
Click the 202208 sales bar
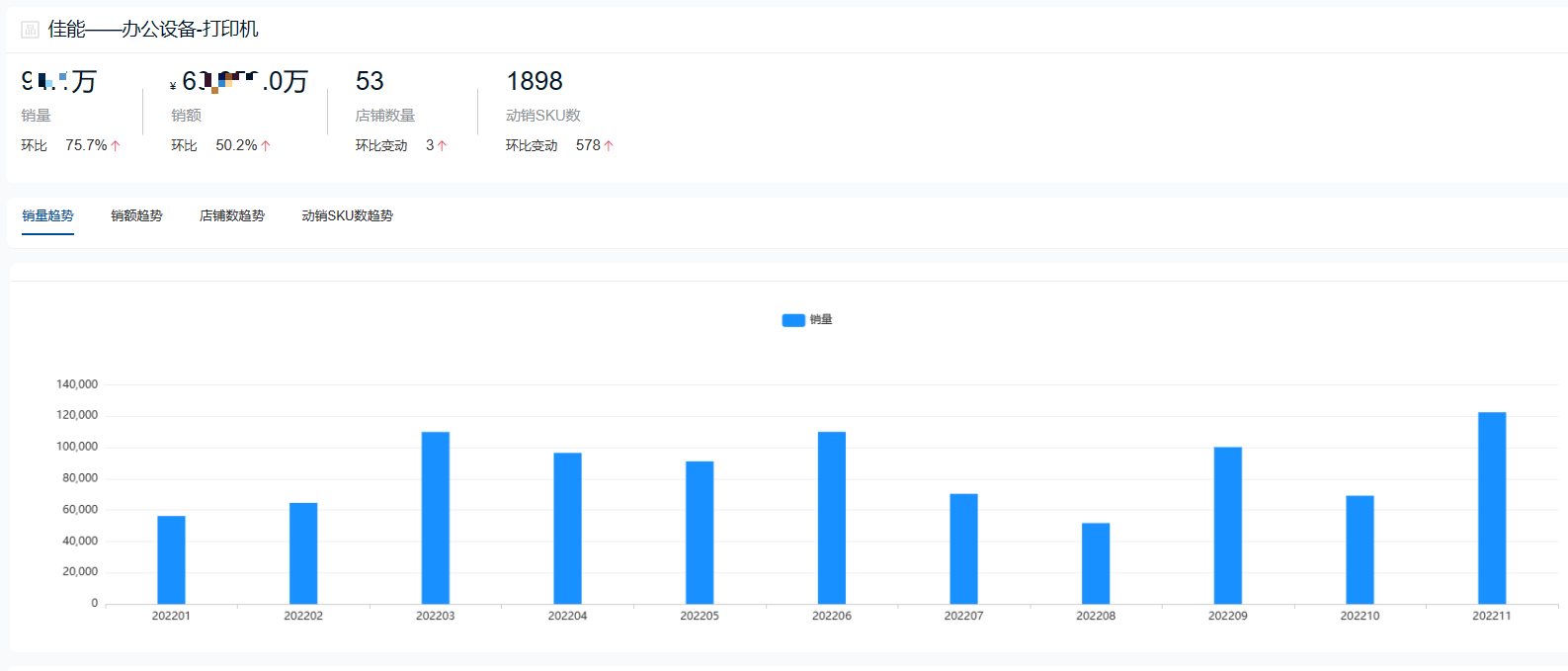1096,563
